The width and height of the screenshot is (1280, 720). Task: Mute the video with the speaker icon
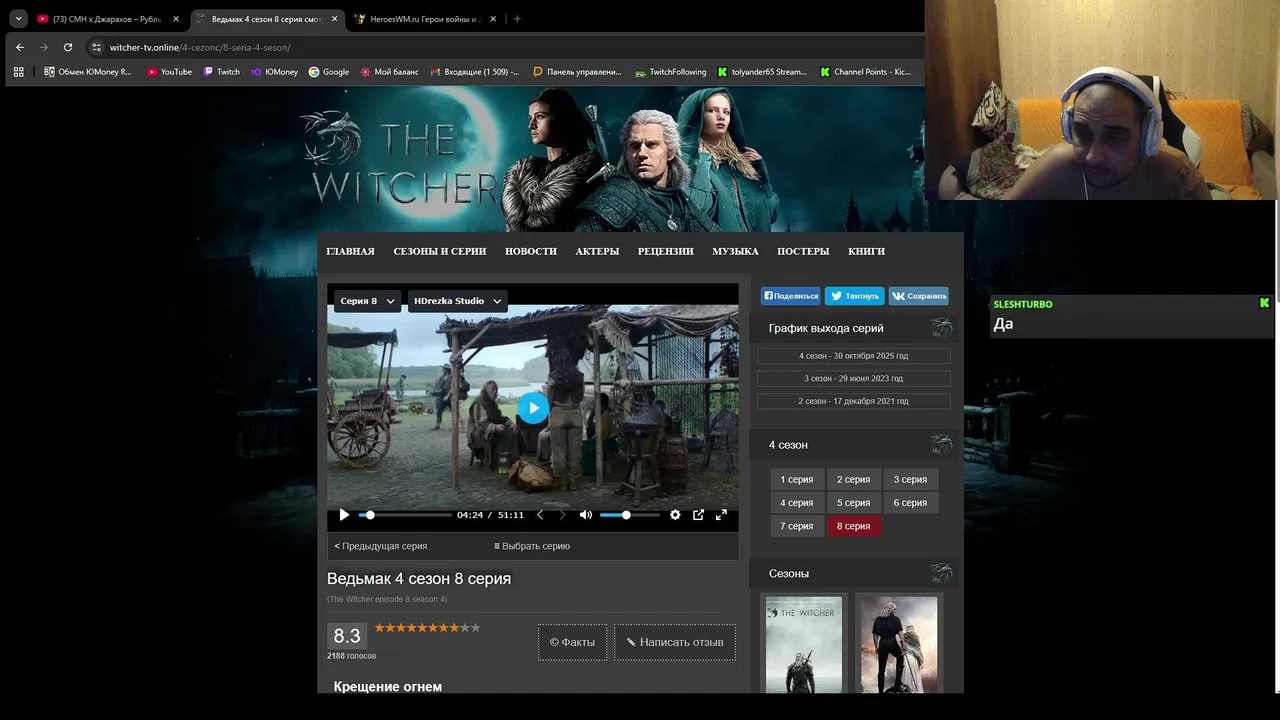coord(586,515)
